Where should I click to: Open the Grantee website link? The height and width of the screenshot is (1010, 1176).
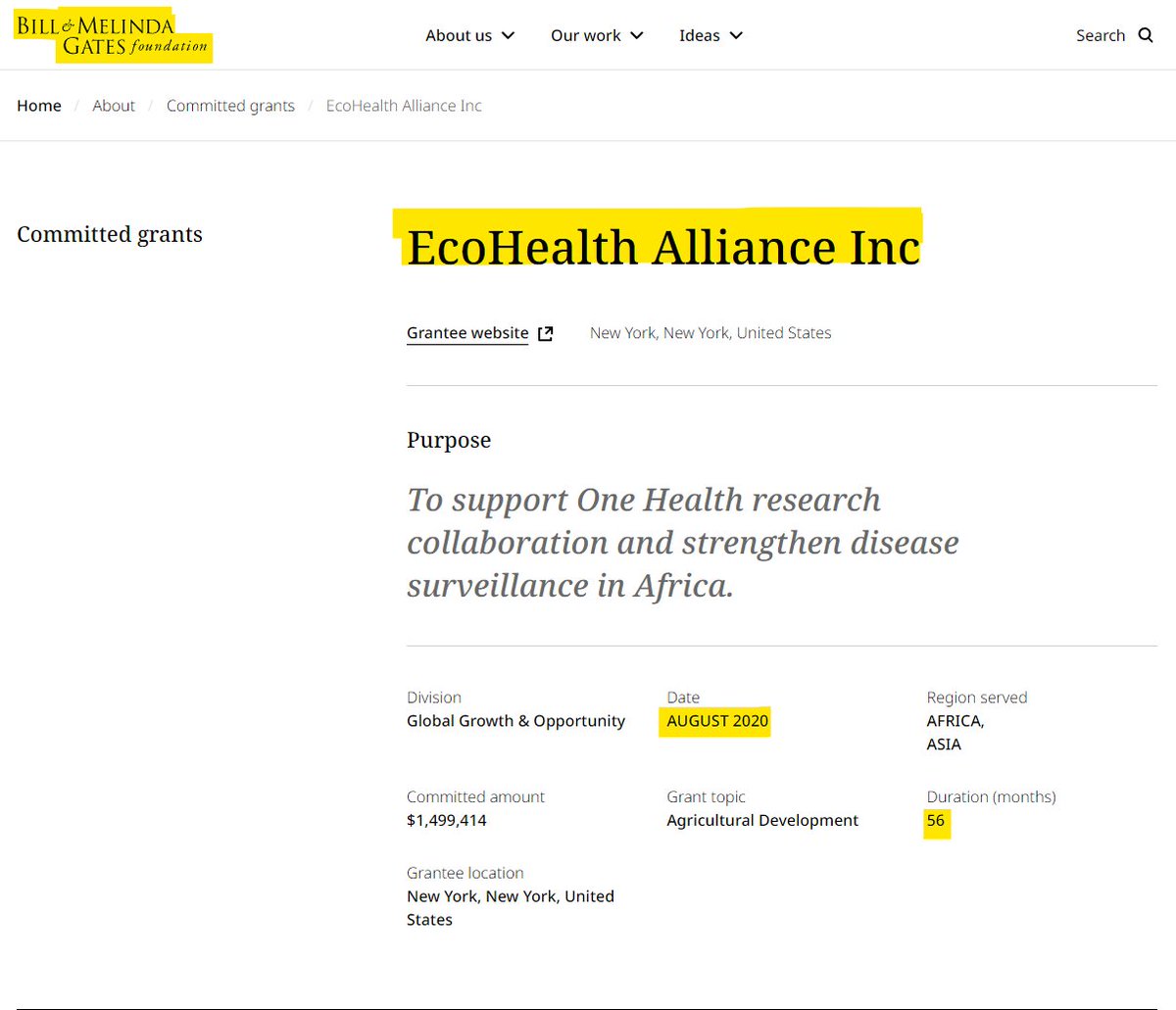pyautogui.click(x=467, y=333)
